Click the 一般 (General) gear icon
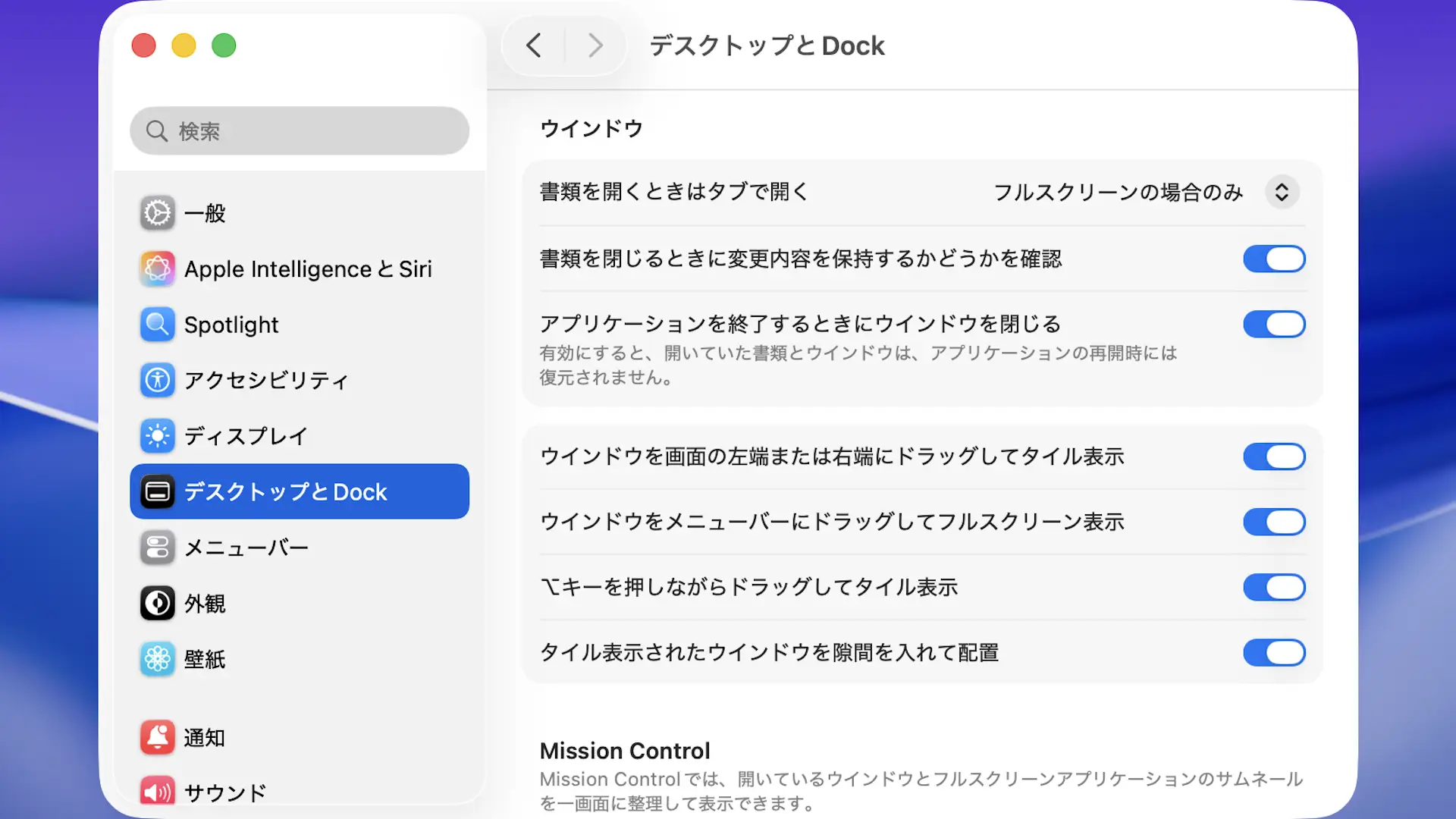 [x=158, y=213]
